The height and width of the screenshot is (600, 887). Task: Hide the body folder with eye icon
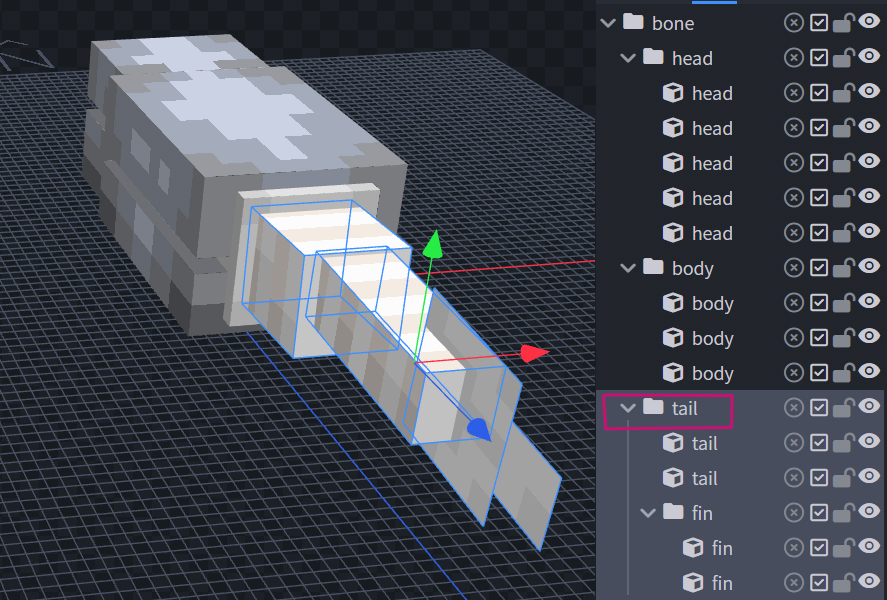tap(869, 267)
